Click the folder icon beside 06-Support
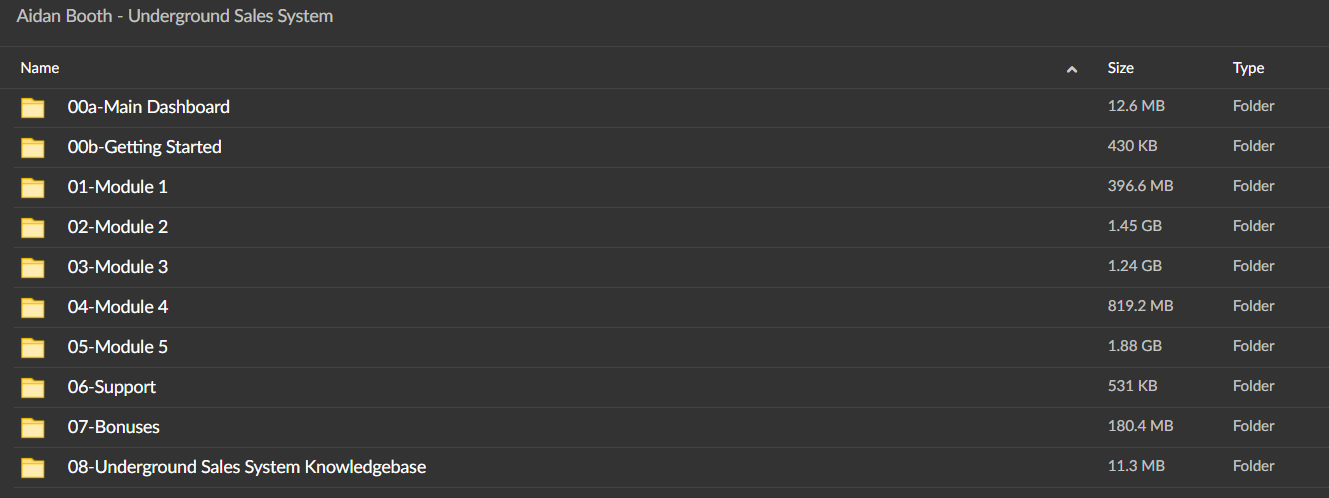1329x498 pixels. [x=33, y=387]
